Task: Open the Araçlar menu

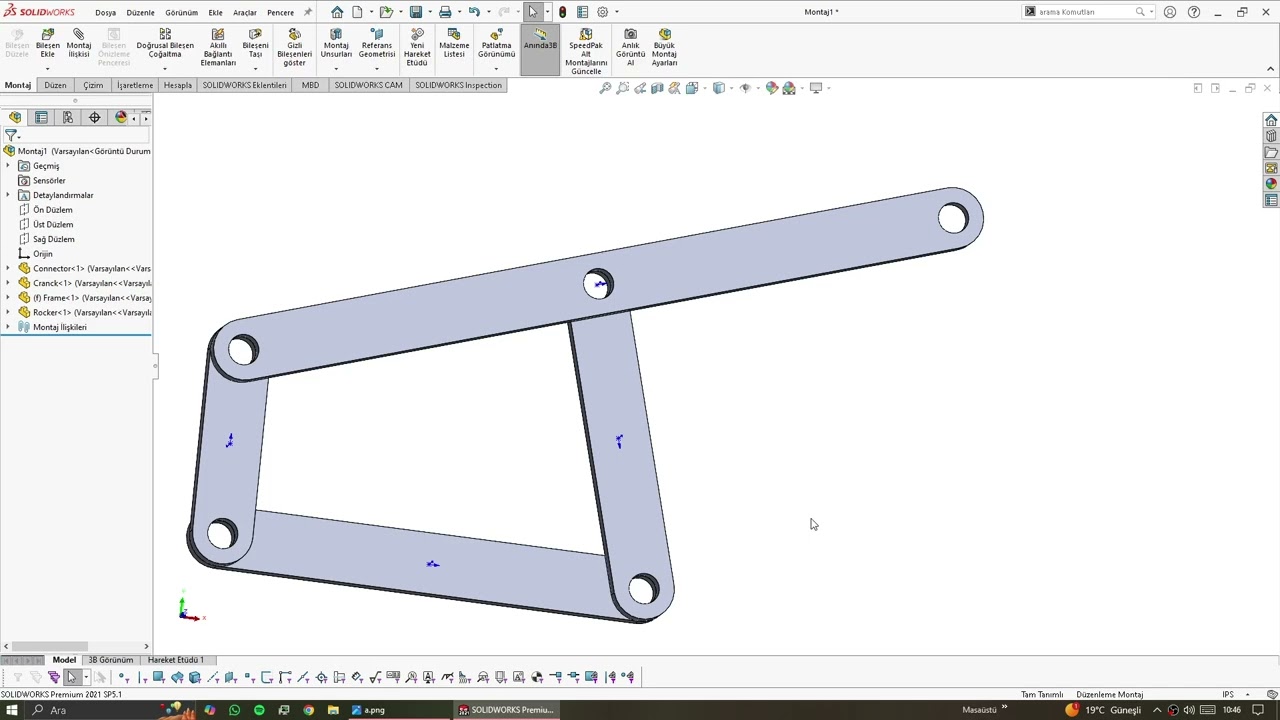Action: (244, 13)
